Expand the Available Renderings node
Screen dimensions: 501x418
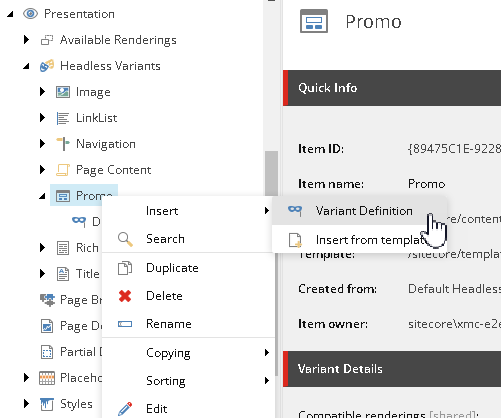tap(26, 40)
